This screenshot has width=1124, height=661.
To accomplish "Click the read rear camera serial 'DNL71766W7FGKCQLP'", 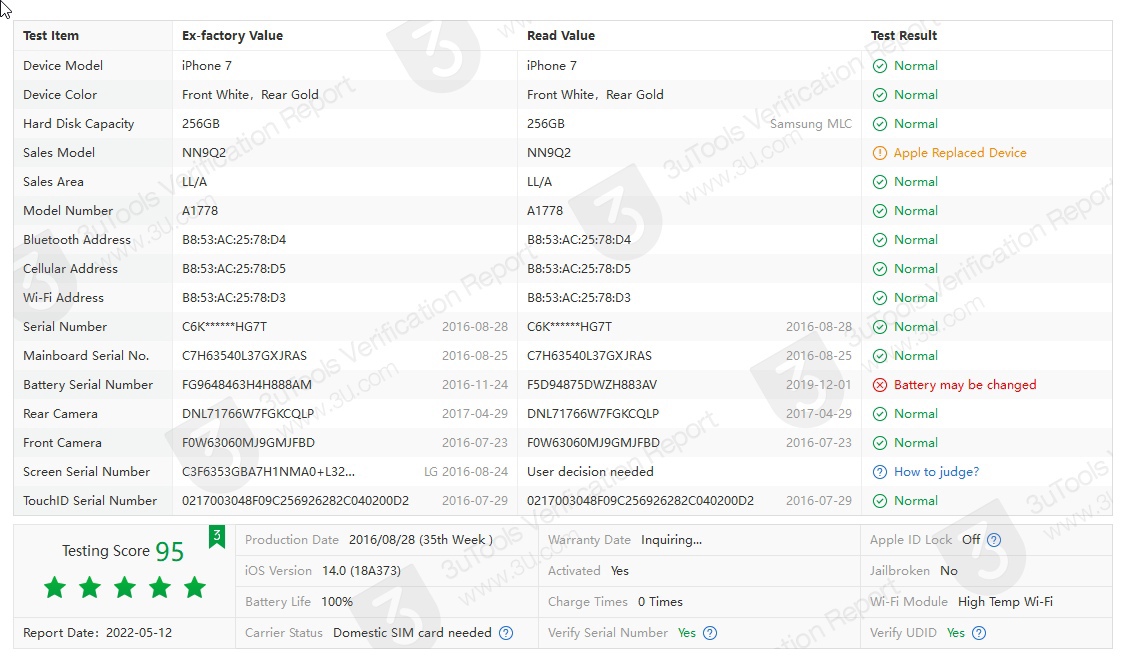I will tap(593, 414).
